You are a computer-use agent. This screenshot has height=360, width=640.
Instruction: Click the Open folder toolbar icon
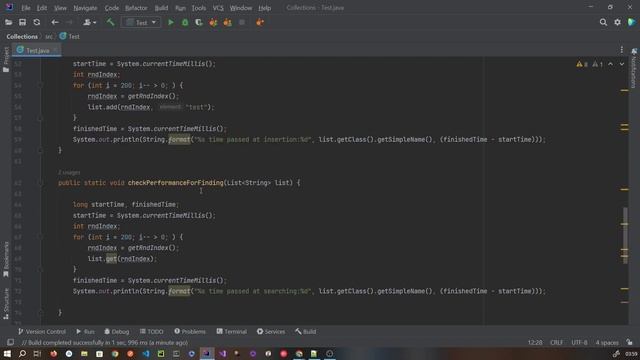[x=8, y=22]
